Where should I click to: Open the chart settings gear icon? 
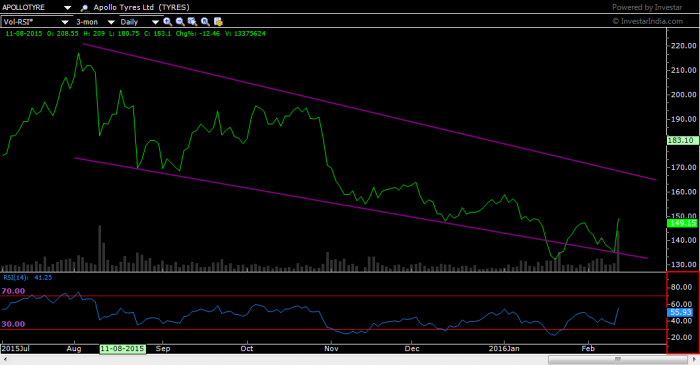click(x=218, y=21)
